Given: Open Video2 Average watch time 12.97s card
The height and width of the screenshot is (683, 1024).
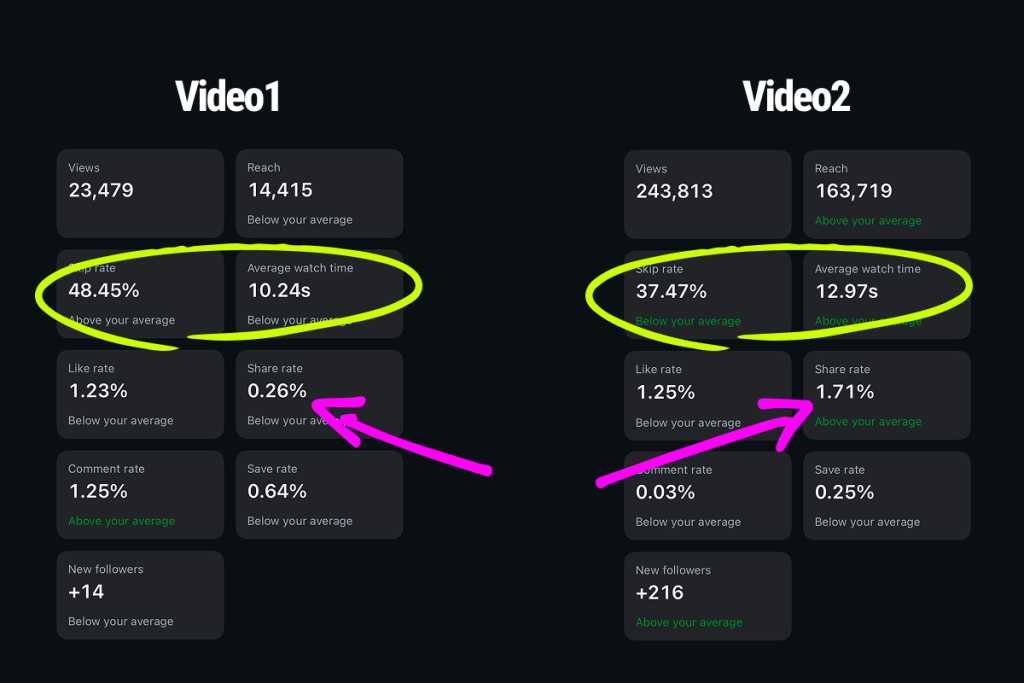Looking at the screenshot, I should pyautogui.click(x=887, y=295).
